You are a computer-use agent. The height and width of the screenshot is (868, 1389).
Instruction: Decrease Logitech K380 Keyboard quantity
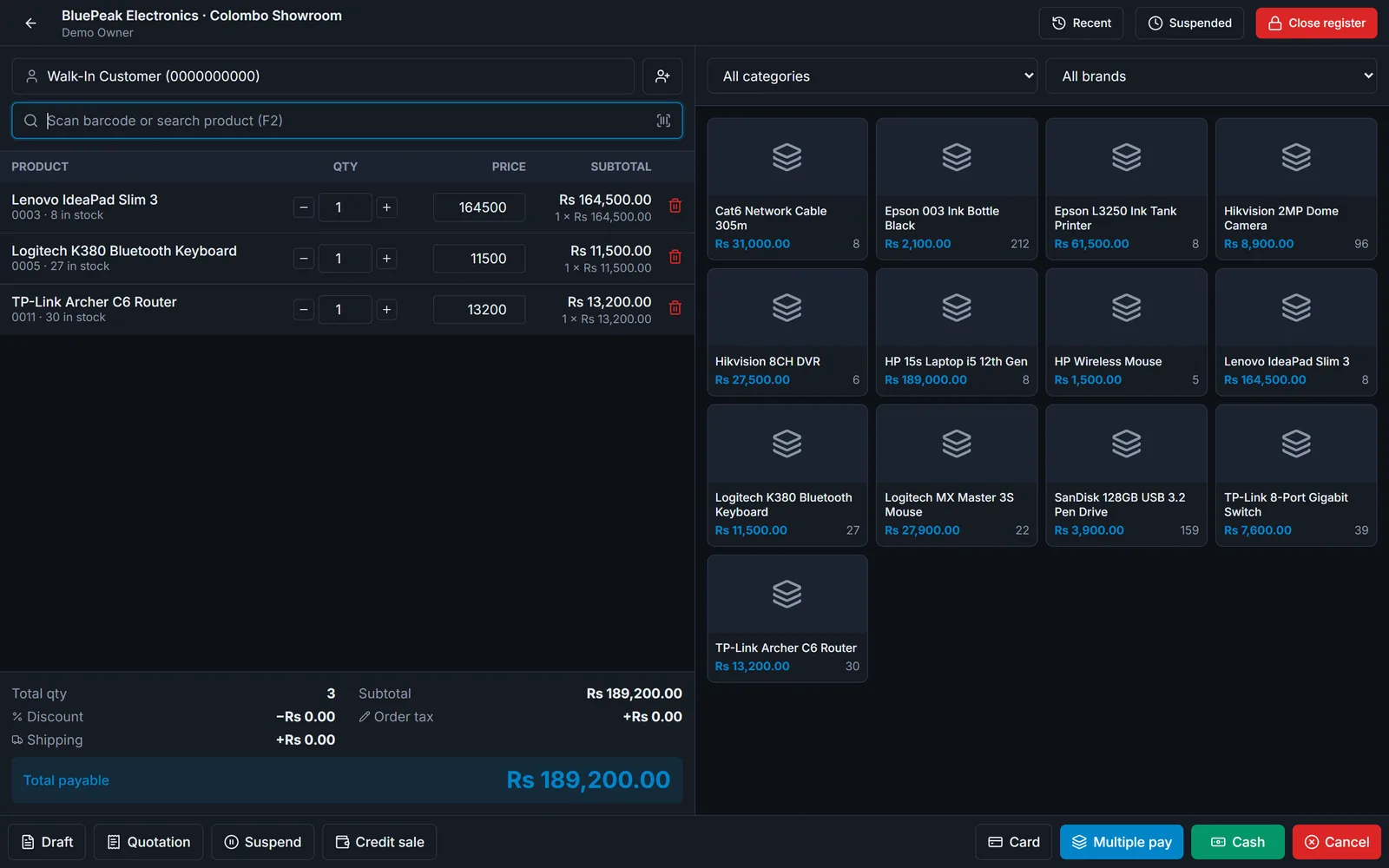pos(304,259)
